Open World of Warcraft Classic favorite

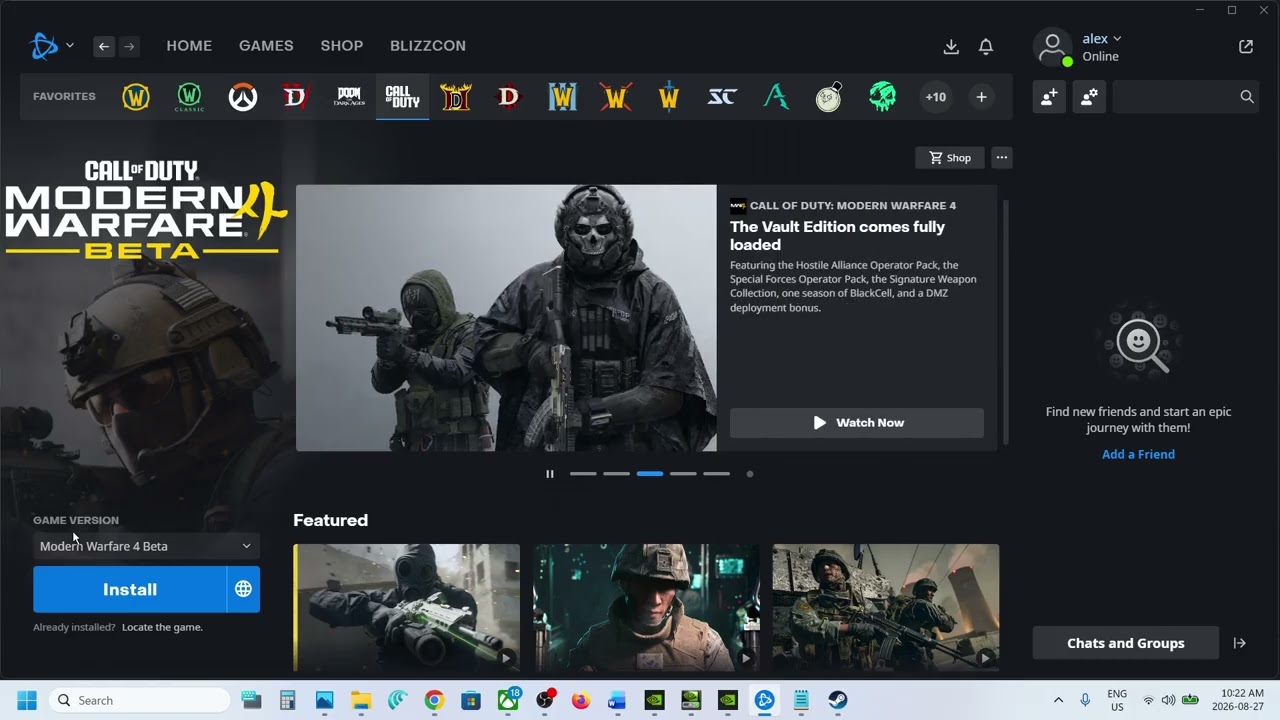click(189, 97)
